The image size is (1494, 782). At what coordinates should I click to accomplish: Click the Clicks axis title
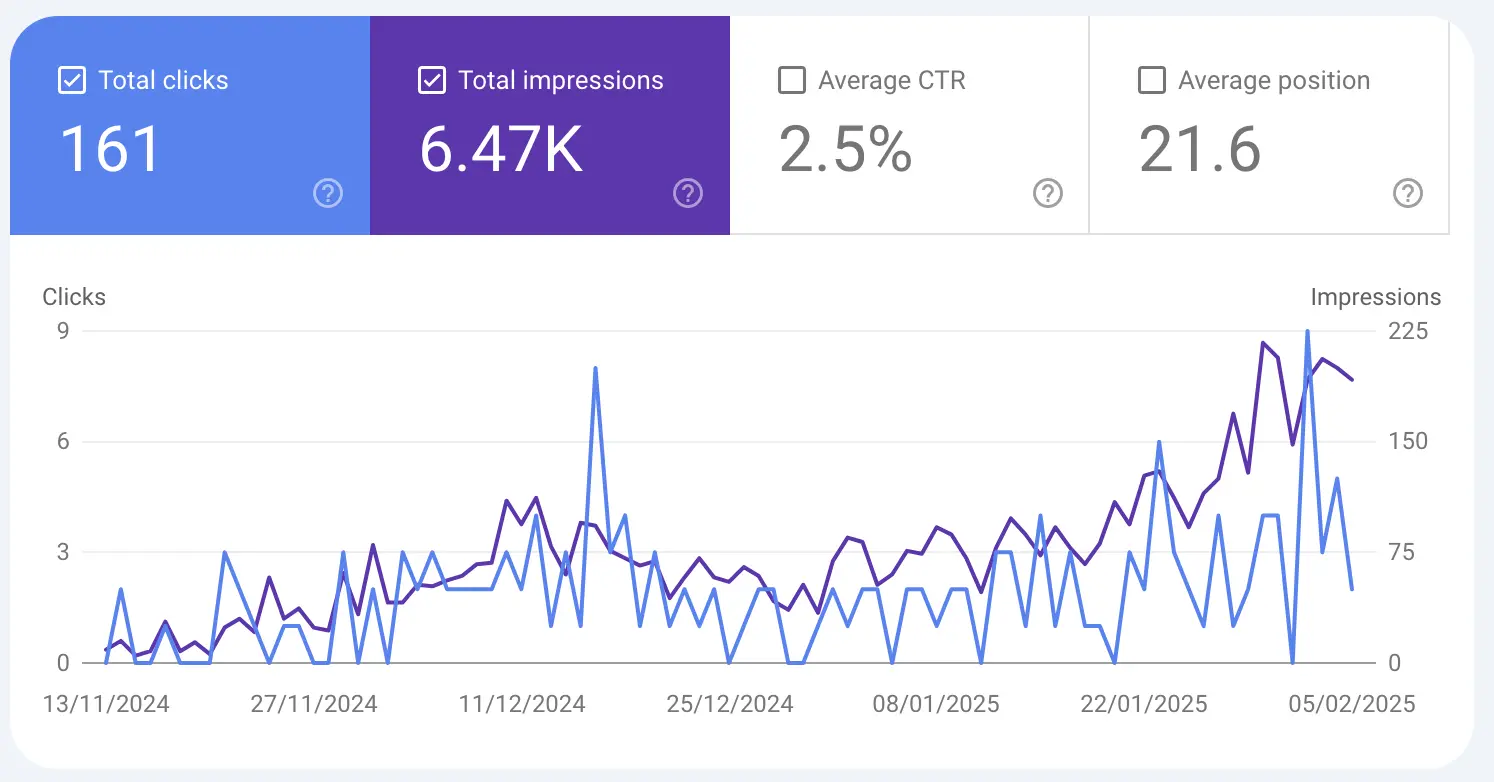point(74,297)
